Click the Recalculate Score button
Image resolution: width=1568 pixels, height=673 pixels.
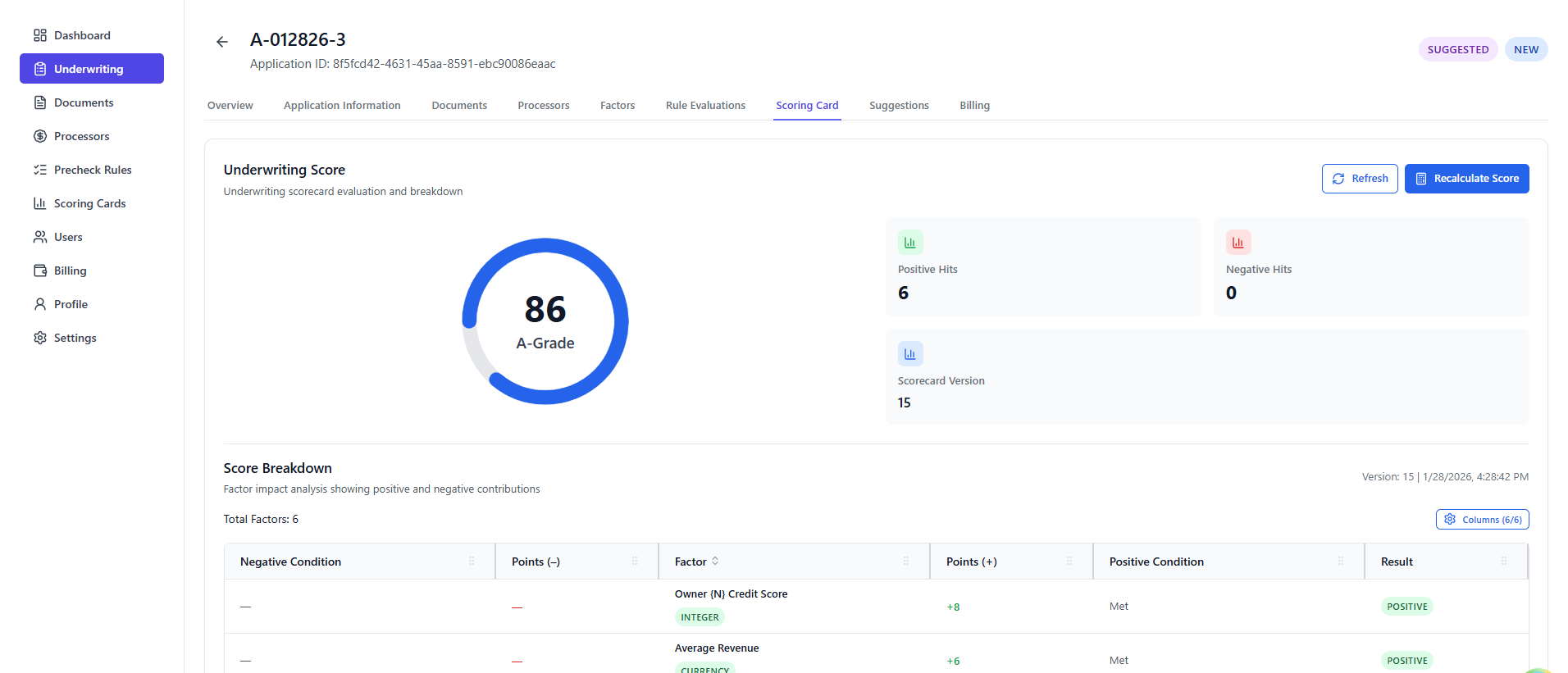pos(1467,179)
